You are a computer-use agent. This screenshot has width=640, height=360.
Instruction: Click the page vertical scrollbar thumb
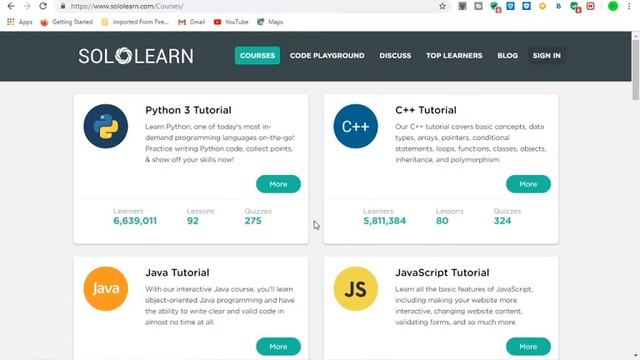click(636, 69)
